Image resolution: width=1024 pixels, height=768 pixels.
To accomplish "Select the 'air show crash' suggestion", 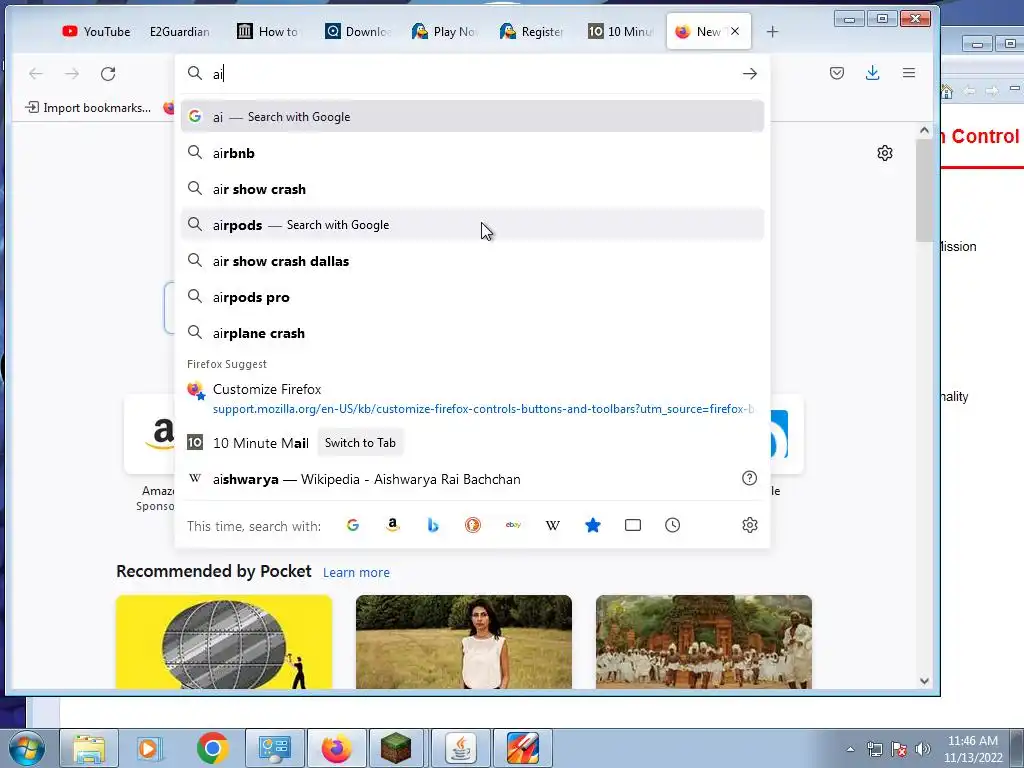I will click(x=472, y=189).
